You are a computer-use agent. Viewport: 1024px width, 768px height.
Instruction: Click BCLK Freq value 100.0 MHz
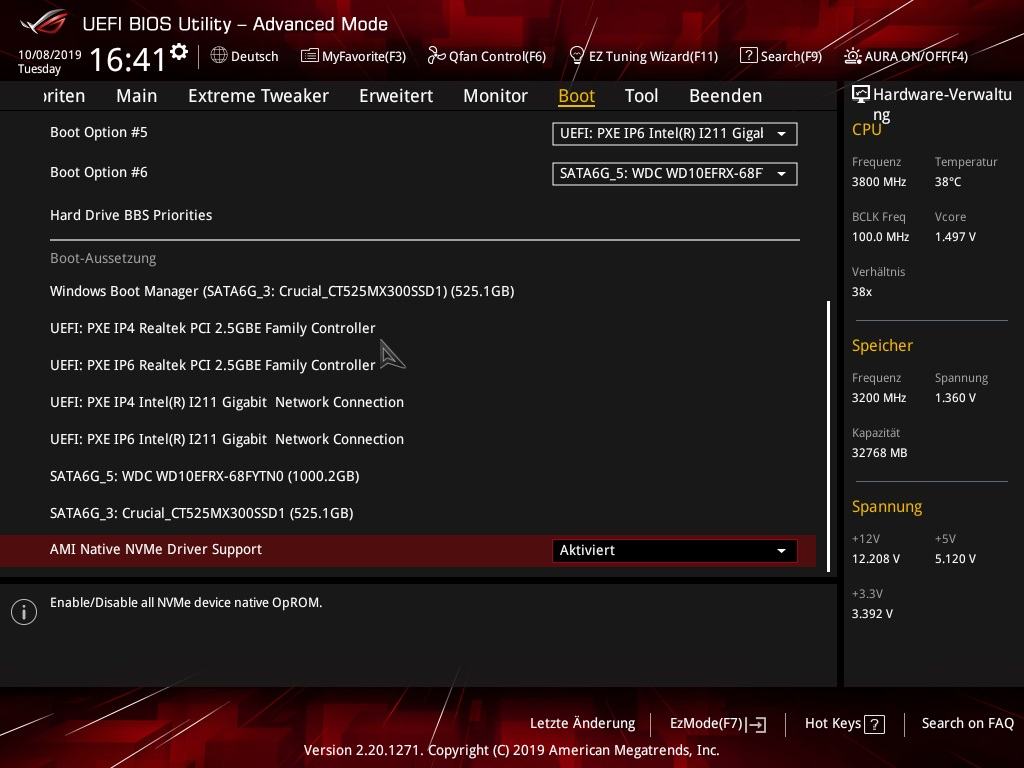pos(880,237)
